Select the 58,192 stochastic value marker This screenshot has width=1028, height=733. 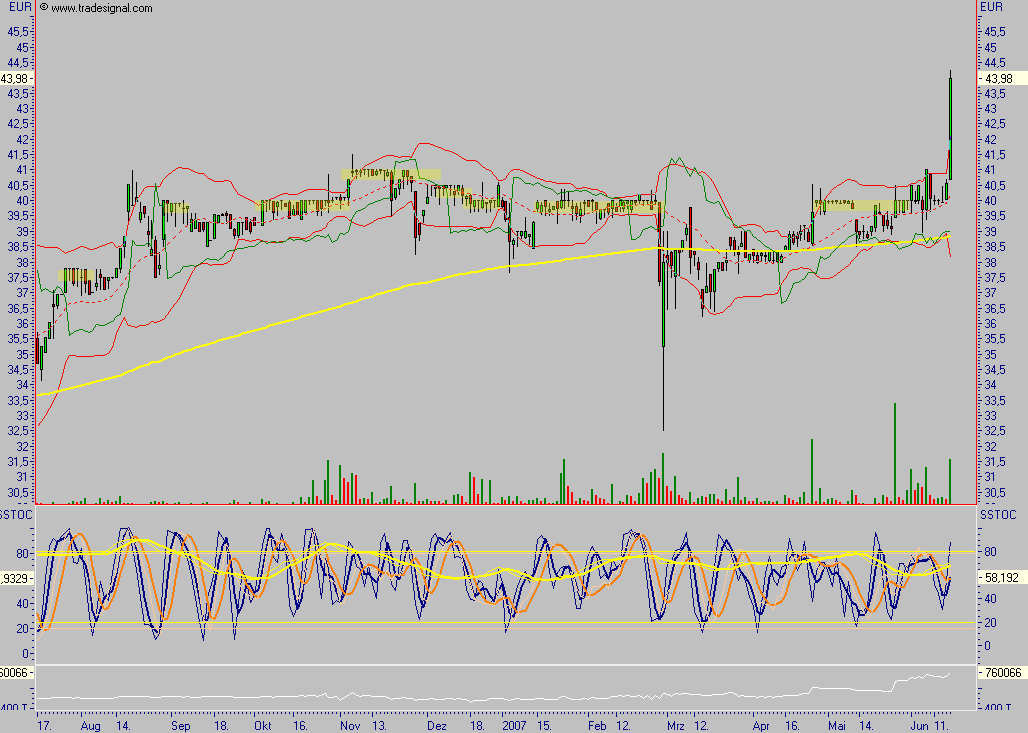pyautogui.click(x=1002, y=578)
